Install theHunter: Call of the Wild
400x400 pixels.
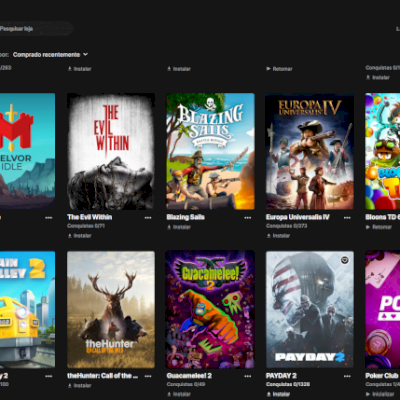tap(79, 386)
